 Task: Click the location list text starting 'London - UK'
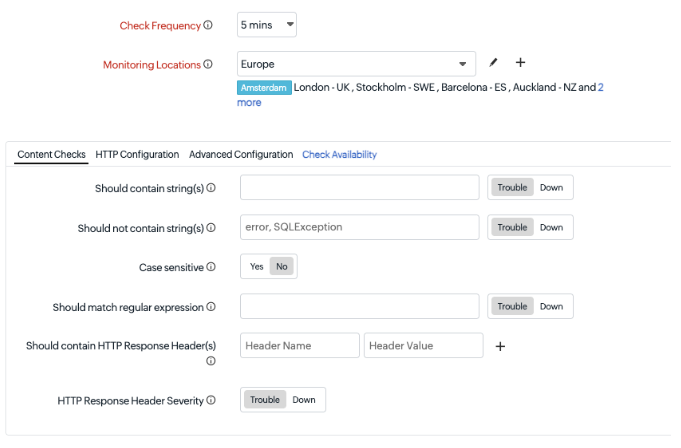445,87
